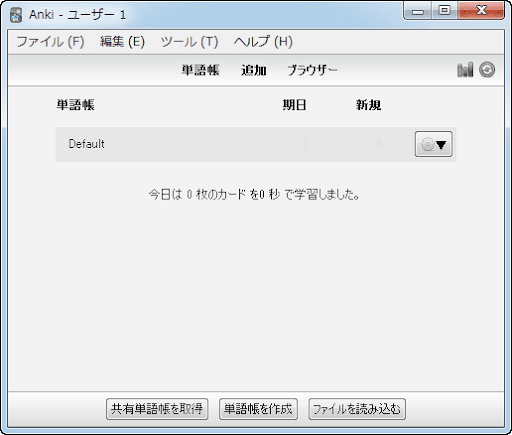Click the 今日は 0 枚のカード study summary text

coord(254,194)
